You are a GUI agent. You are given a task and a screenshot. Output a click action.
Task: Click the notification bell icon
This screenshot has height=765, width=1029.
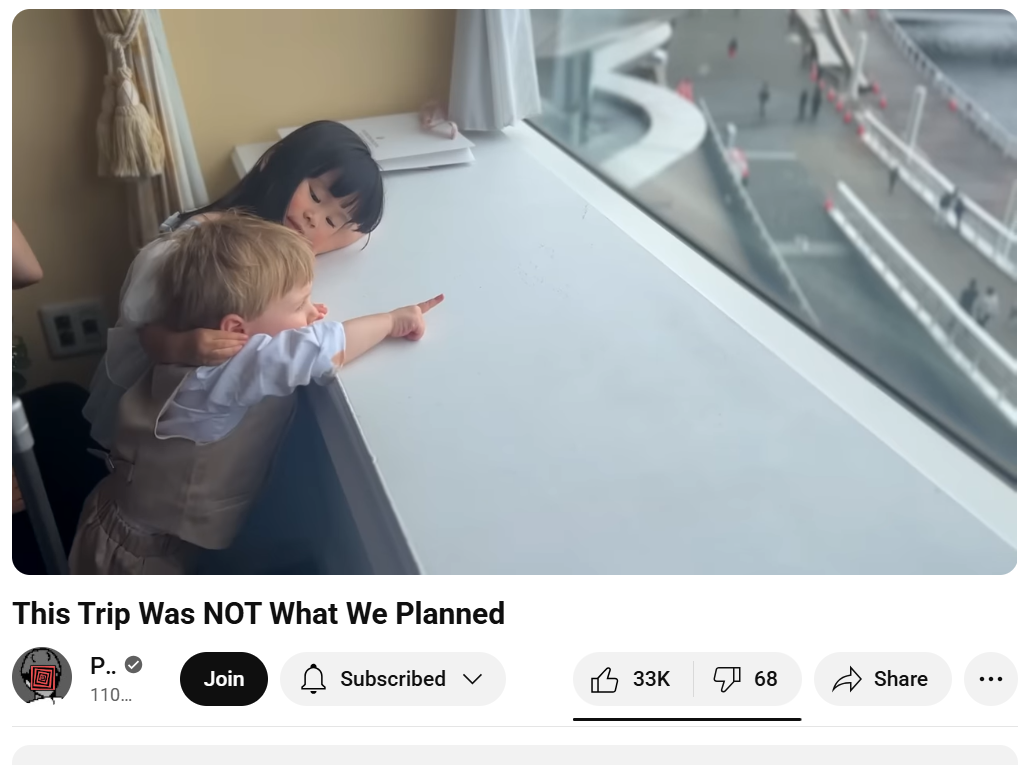(x=313, y=679)
